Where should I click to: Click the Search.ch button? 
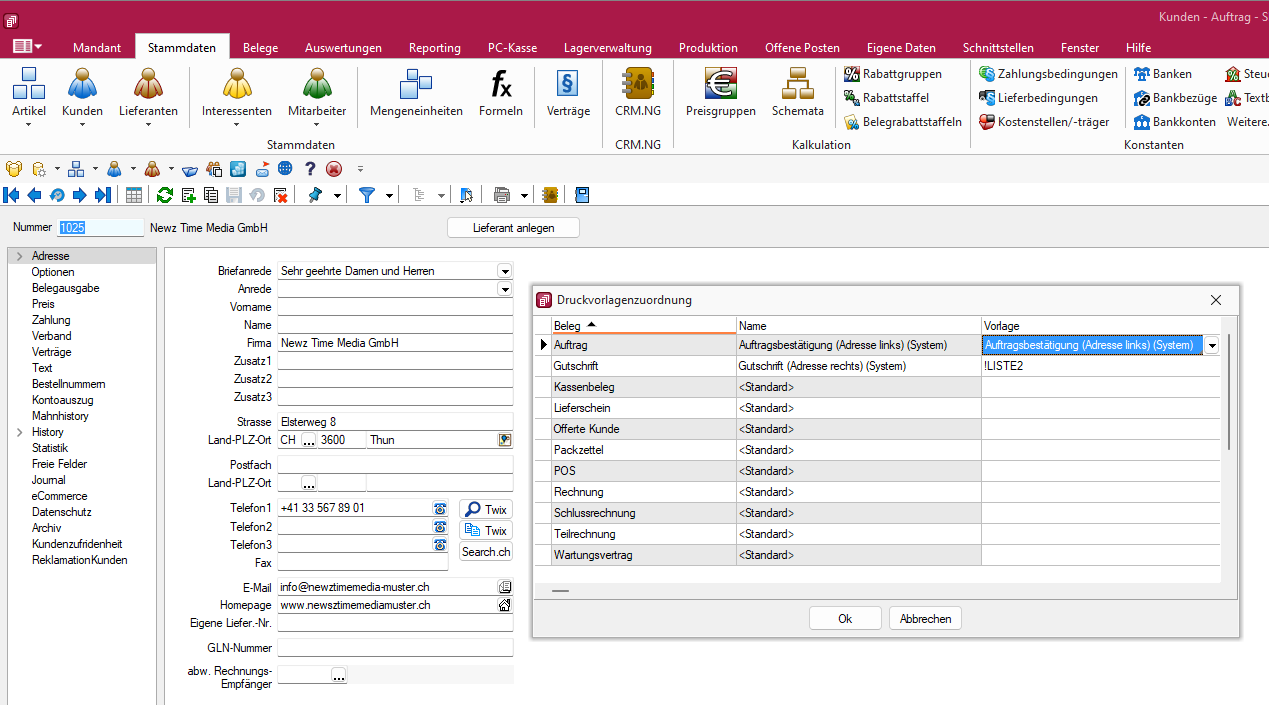pyautogui.click(x=486, y=552)
